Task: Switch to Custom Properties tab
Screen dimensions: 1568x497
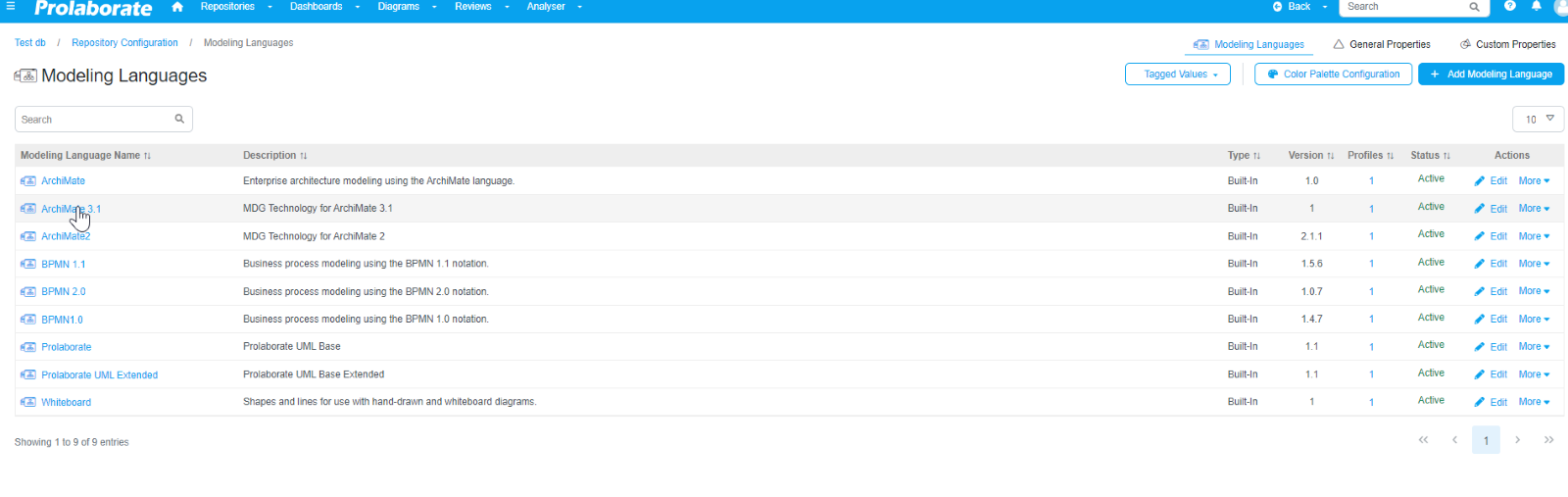Action: pos(1507,44)
